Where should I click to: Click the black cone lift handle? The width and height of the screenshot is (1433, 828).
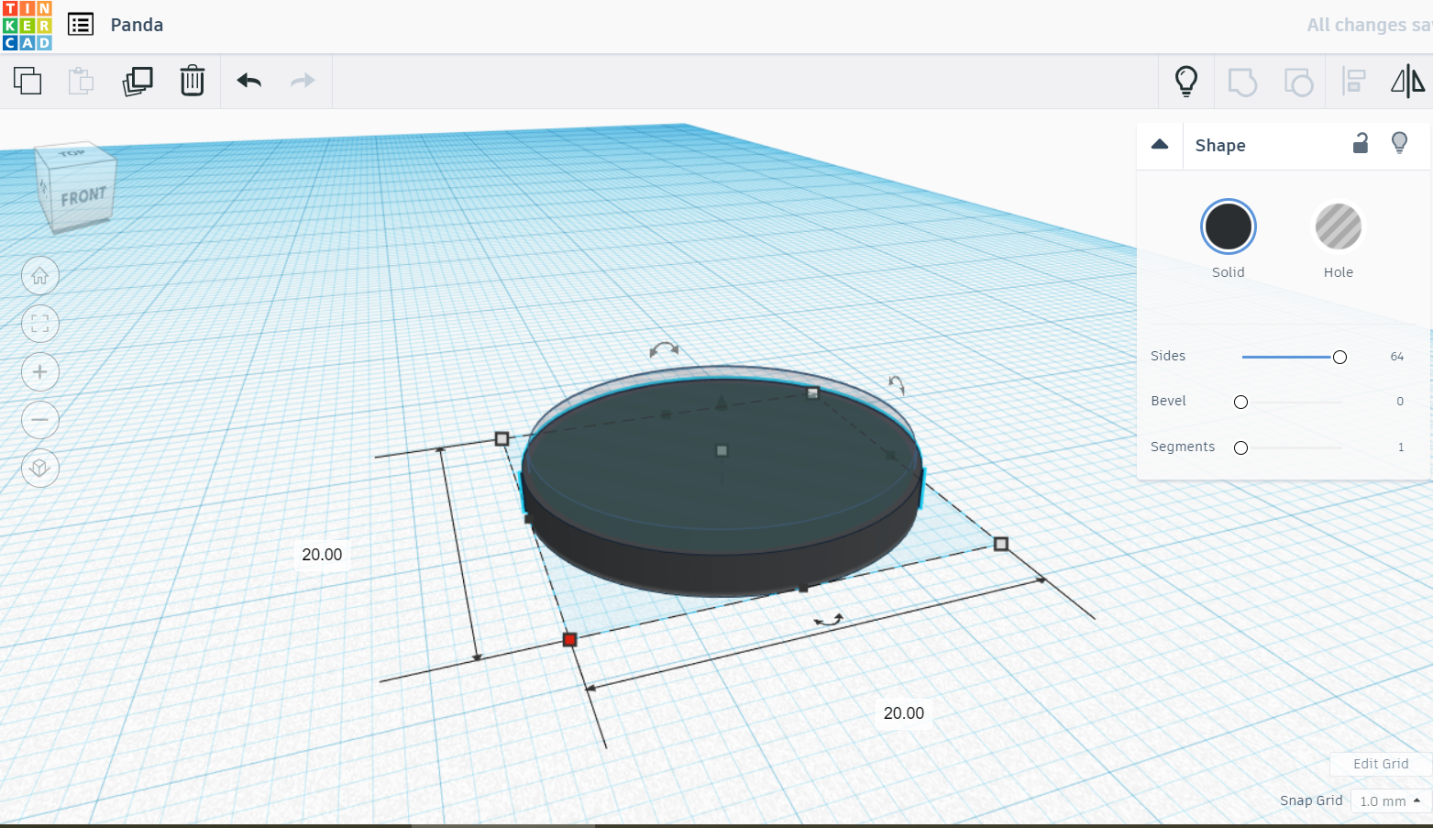click(721, 402)
